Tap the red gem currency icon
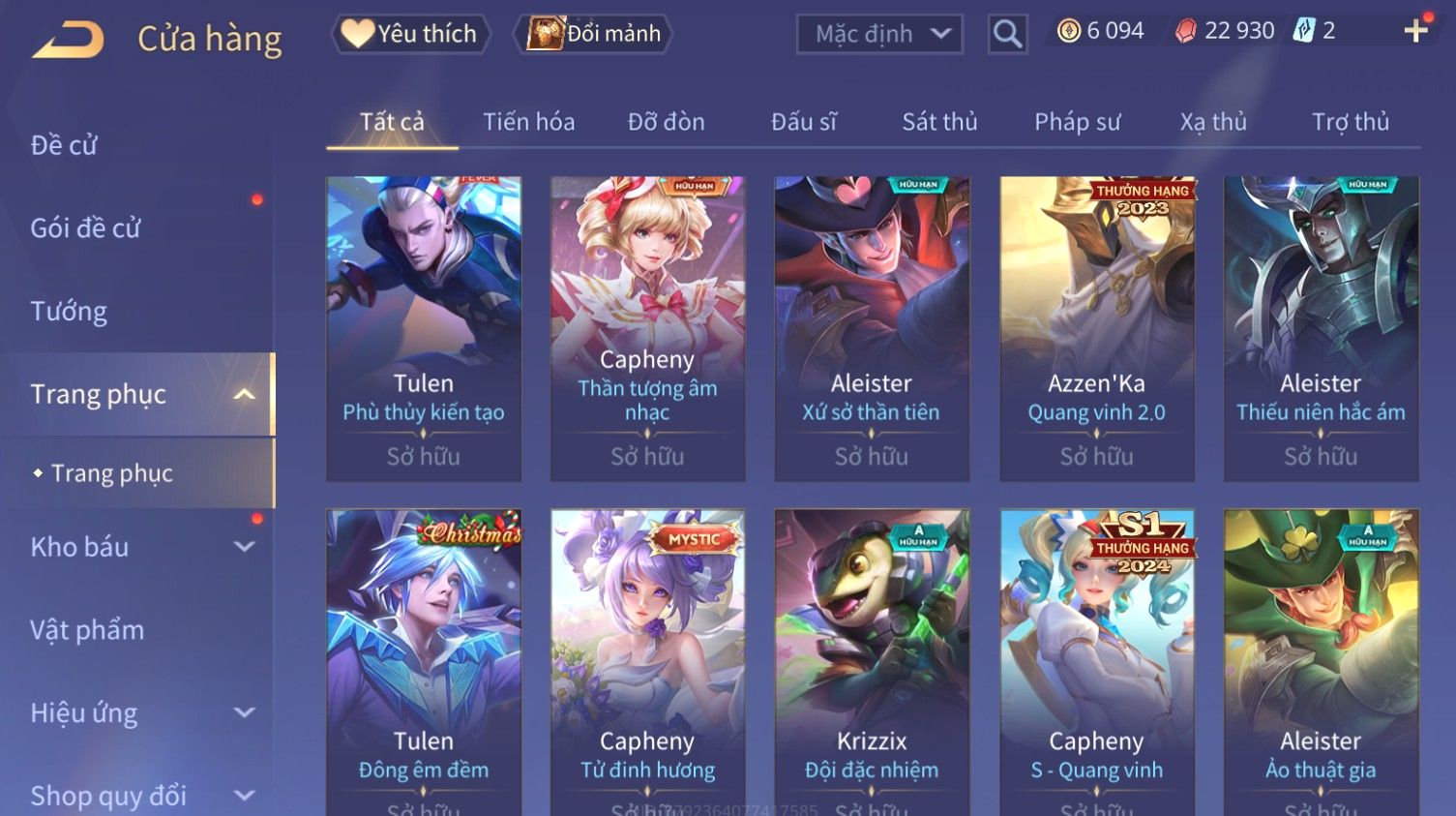Viewport: 1456px width, 816px height. (1186, 31)
